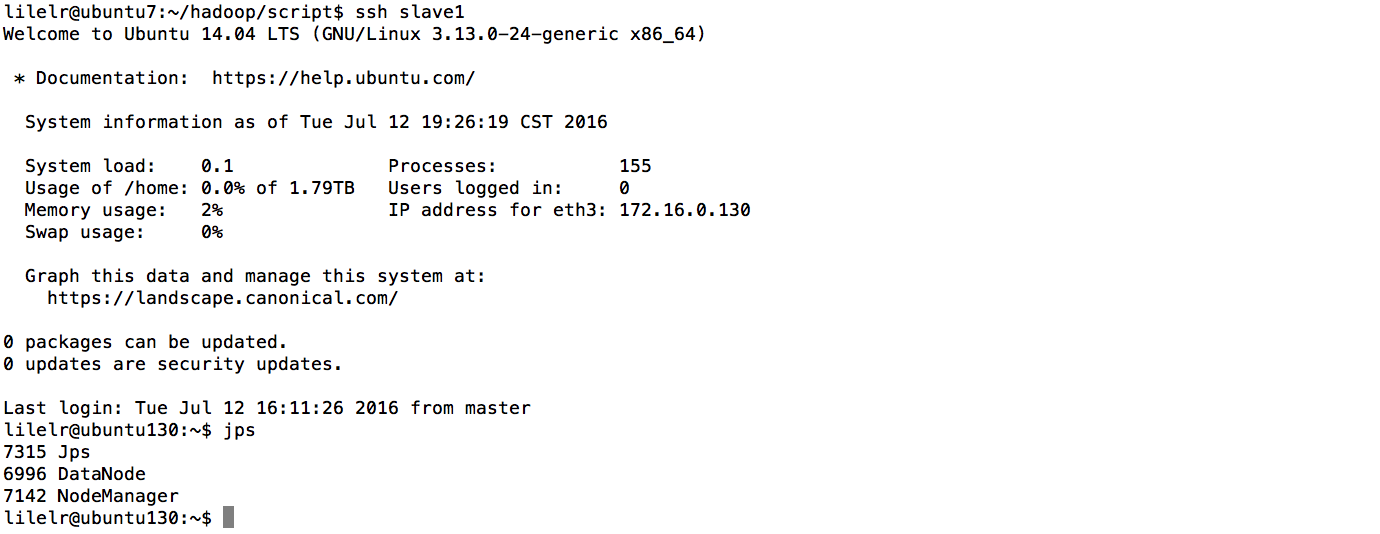Image resolution: width=1380 pixels, height=534 pixels.
Task: Click the memory usage value 2%
Action: 211,210
